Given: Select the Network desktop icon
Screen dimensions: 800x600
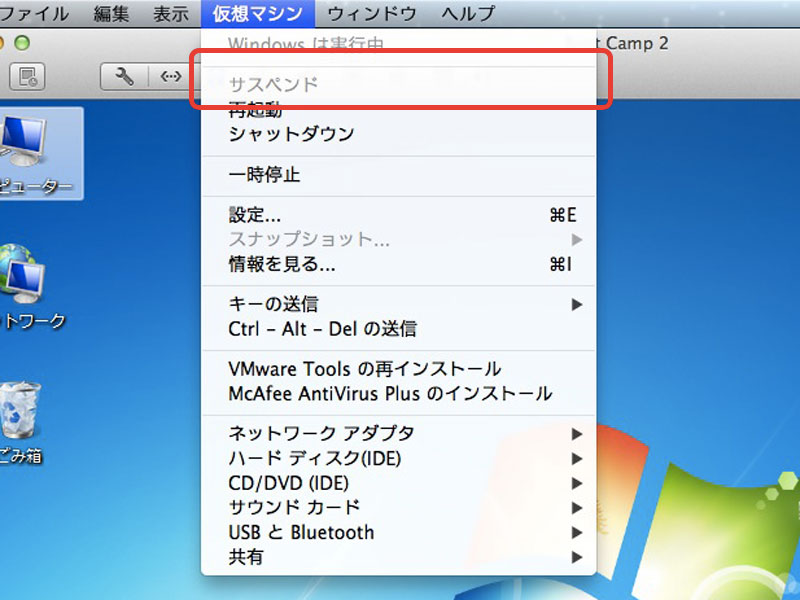Looking at the screenshot, I should pos(31,286).
